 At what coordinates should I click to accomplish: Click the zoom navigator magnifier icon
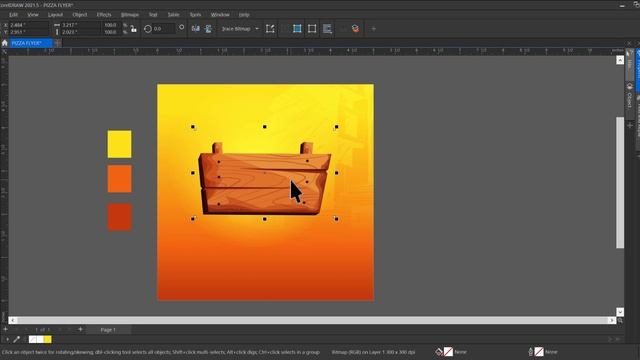(x=620, y=321)
